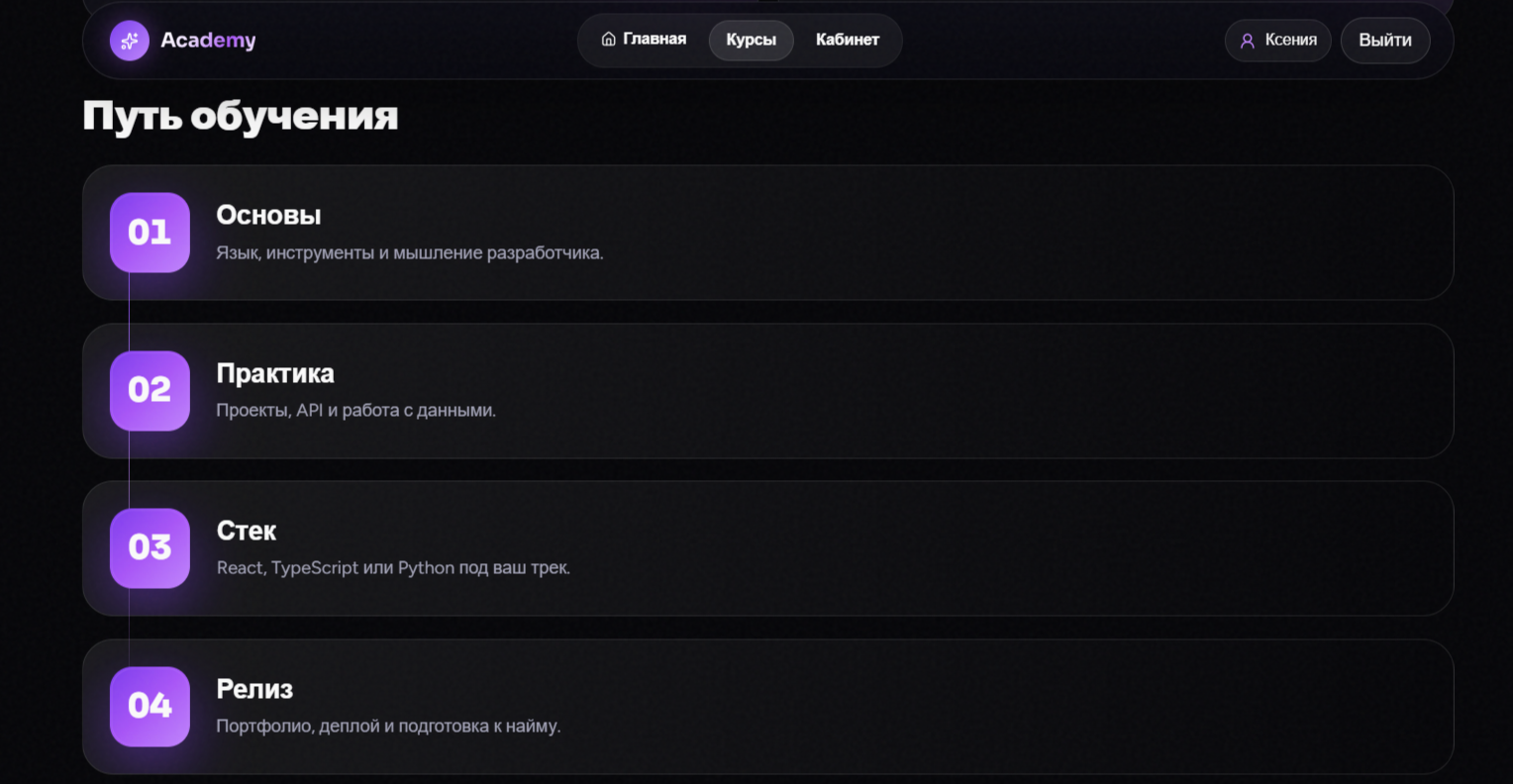Click the user avatar icon beside Ксения
Screen dimensions: 1513x784
1248,41
